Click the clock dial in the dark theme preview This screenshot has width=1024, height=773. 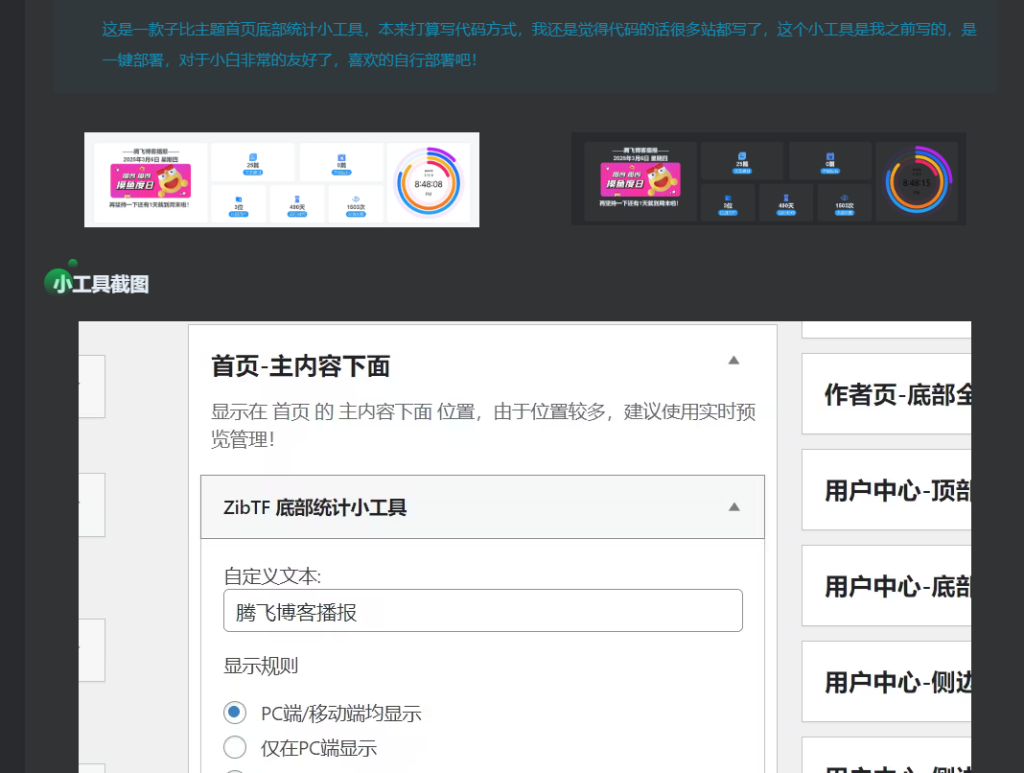click(x=919, y=181)
